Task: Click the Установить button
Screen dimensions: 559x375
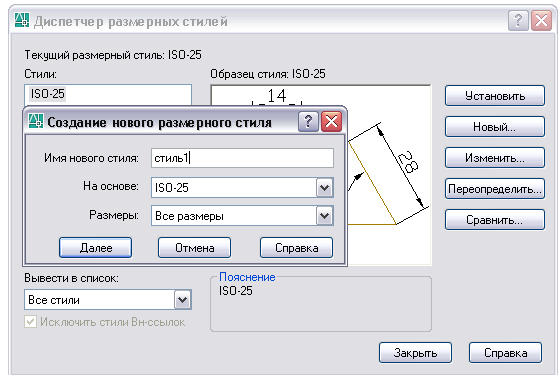Action: point(495,96)
